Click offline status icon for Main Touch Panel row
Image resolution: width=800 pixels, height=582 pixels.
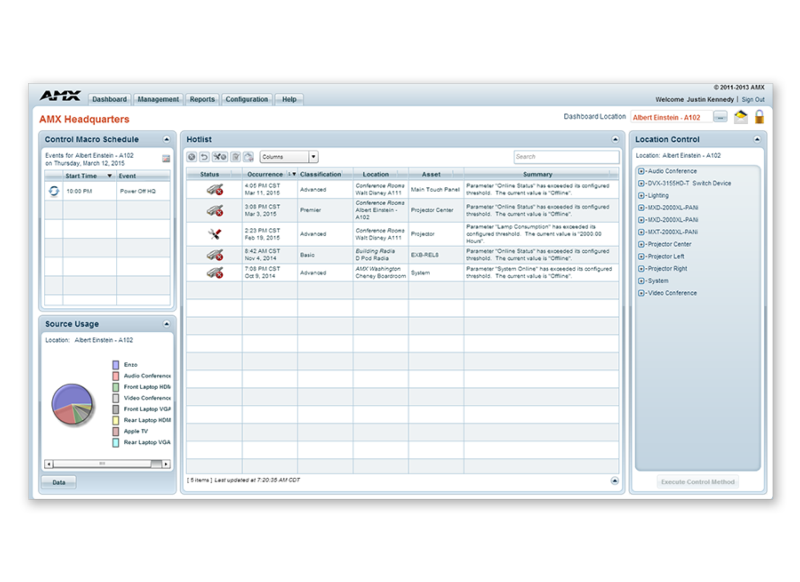pyautogui.click(x=215, y=190)
